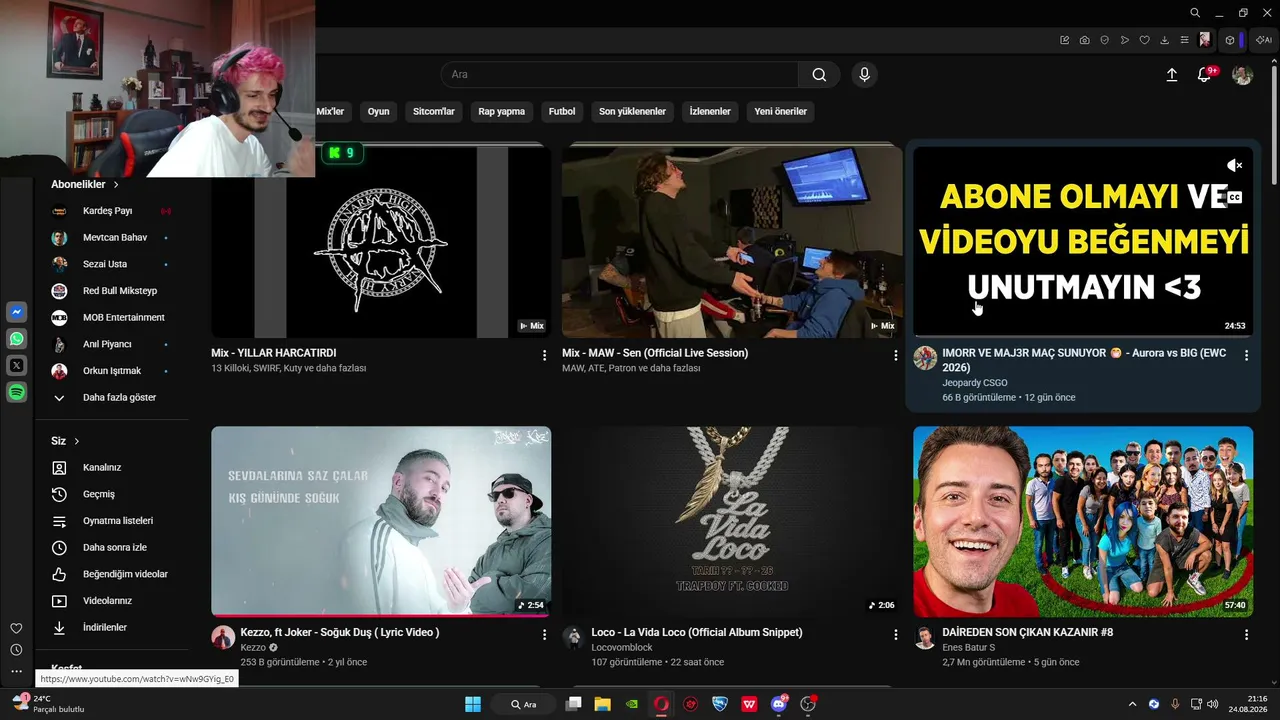
Task: Open the La Vida Loco video thumbnail
Action: (732, 522)
